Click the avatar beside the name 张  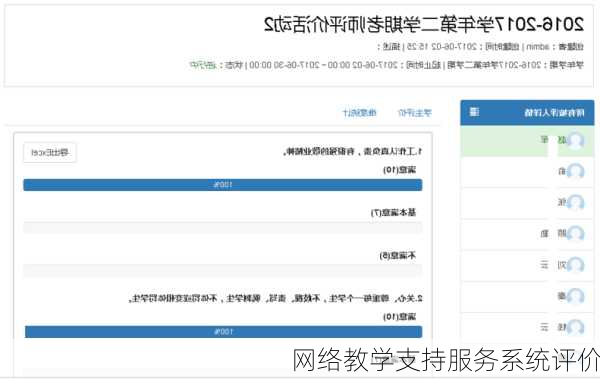pos(575,203)
